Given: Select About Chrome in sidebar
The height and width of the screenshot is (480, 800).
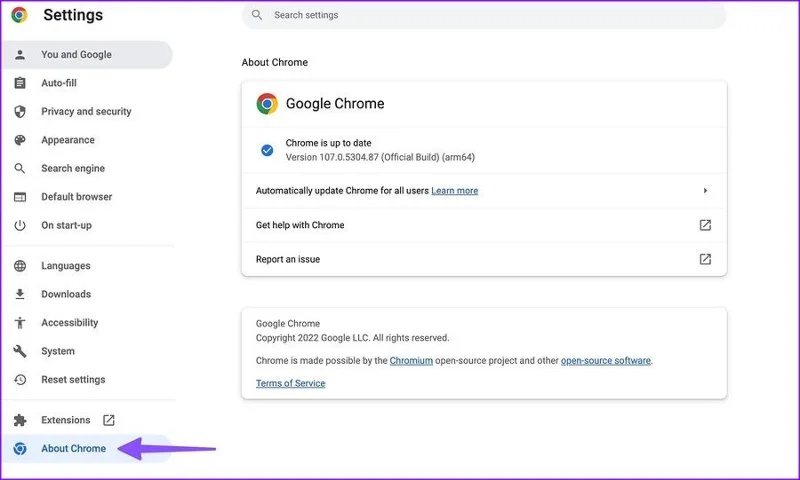Looking at the screenshot, I should click(x=87, y=448).
